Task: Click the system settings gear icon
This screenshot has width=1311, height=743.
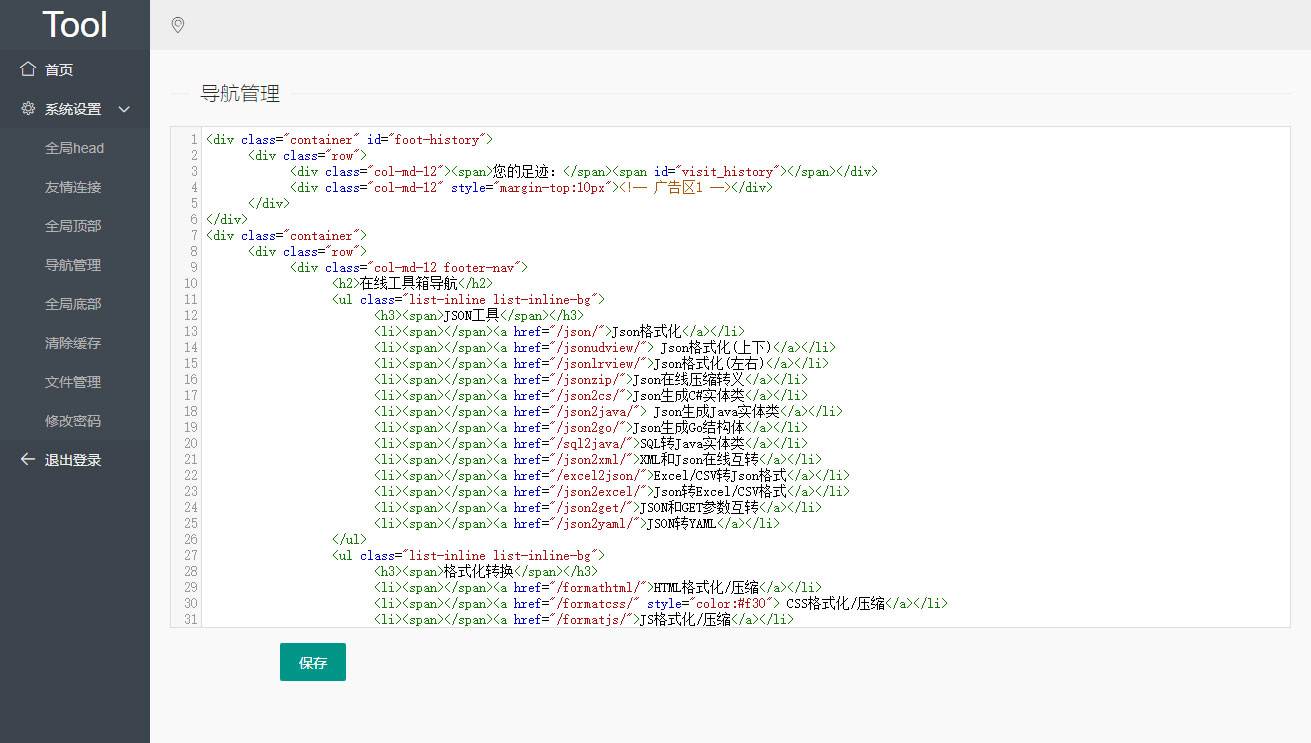Action: (x=28, y=109)
